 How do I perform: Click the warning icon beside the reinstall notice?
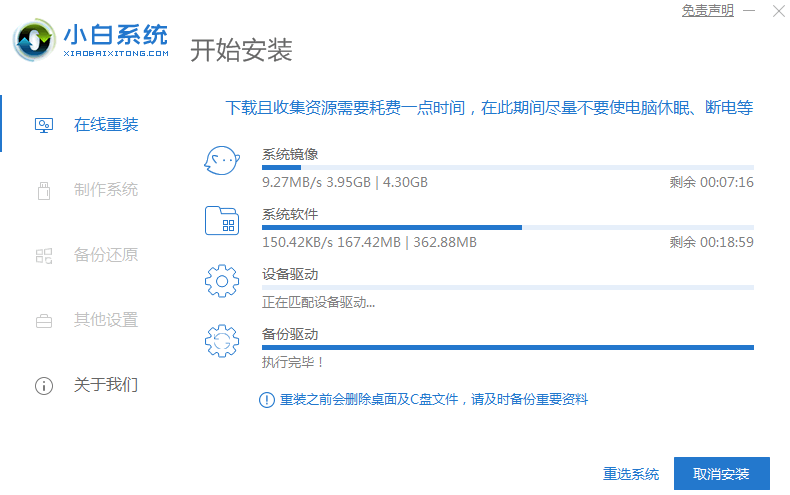[x=266, y=400]
